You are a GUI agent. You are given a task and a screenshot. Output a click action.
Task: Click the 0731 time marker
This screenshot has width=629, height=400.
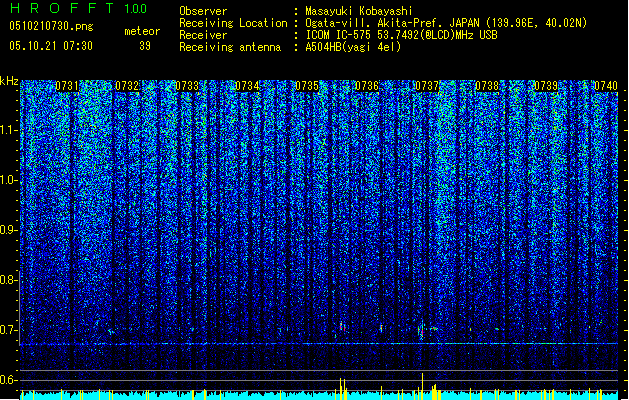pos(67,86)
